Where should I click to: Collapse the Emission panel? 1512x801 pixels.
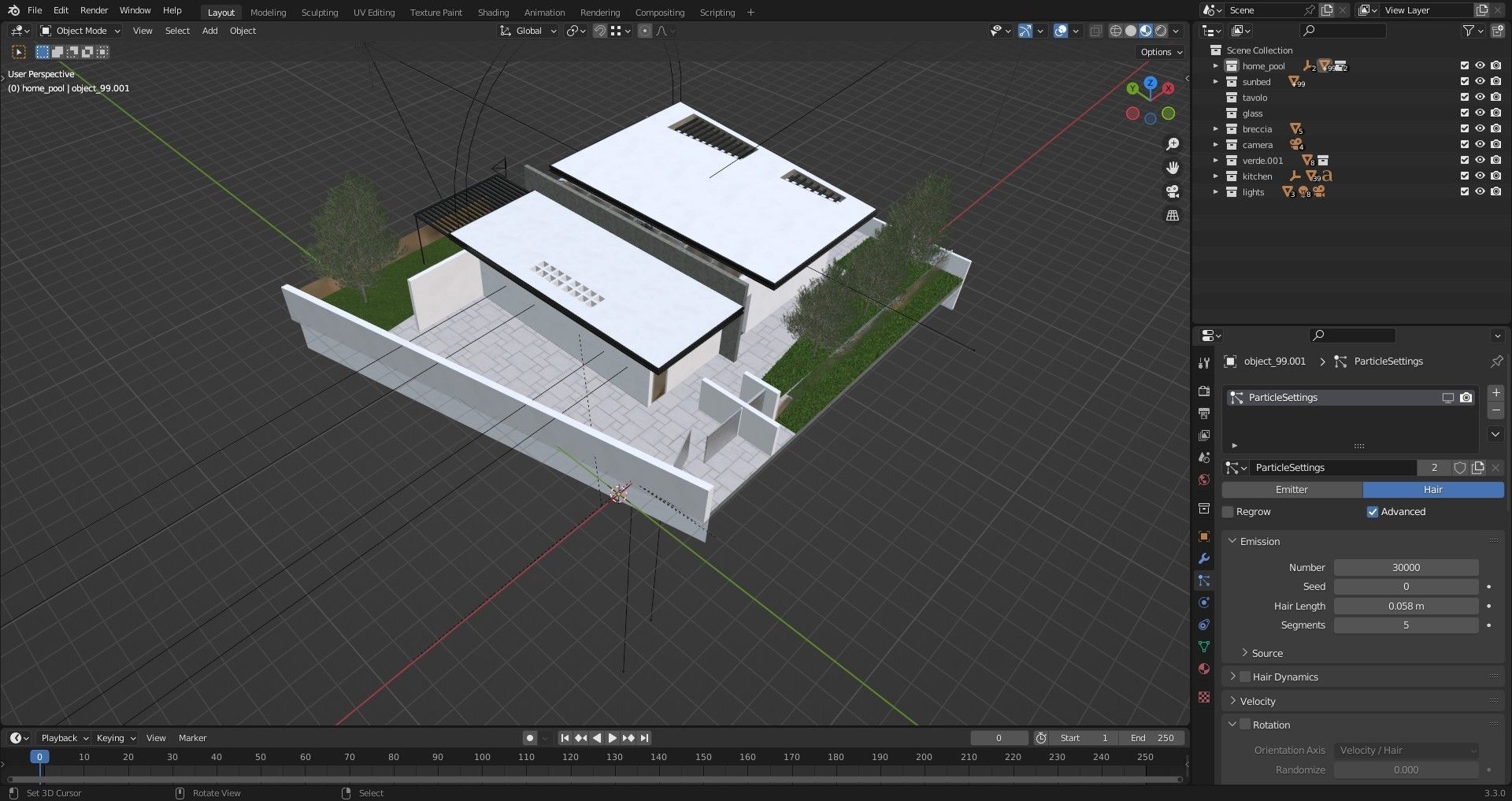point(1232,542)
